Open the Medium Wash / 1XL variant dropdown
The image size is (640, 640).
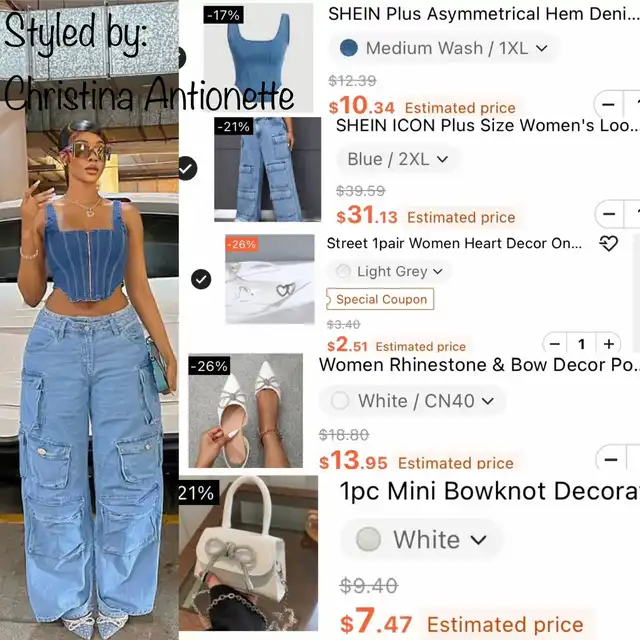444,48
